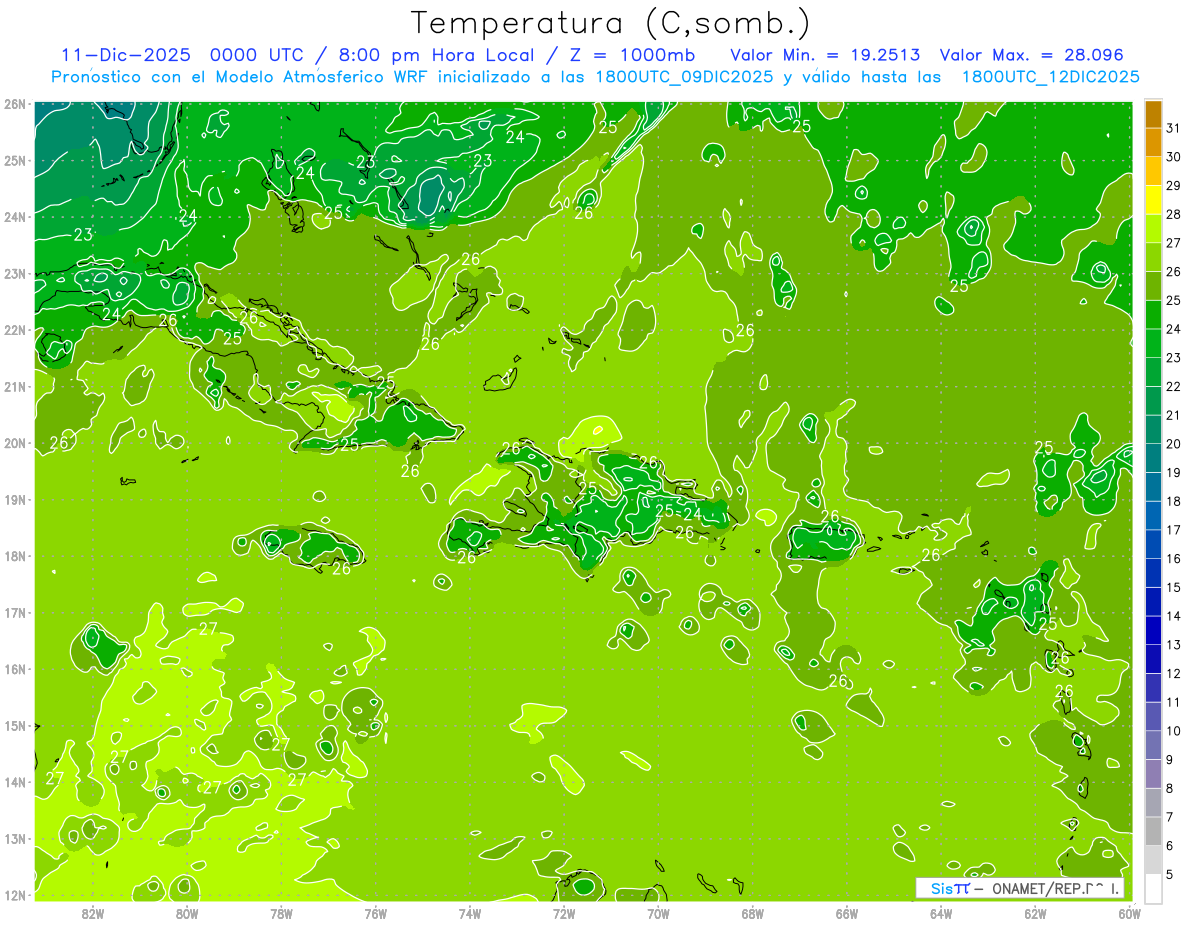Screen dimensions: 1200x927
Task: Click the 12N latitude axis label
Action: (x=14, y=895)
